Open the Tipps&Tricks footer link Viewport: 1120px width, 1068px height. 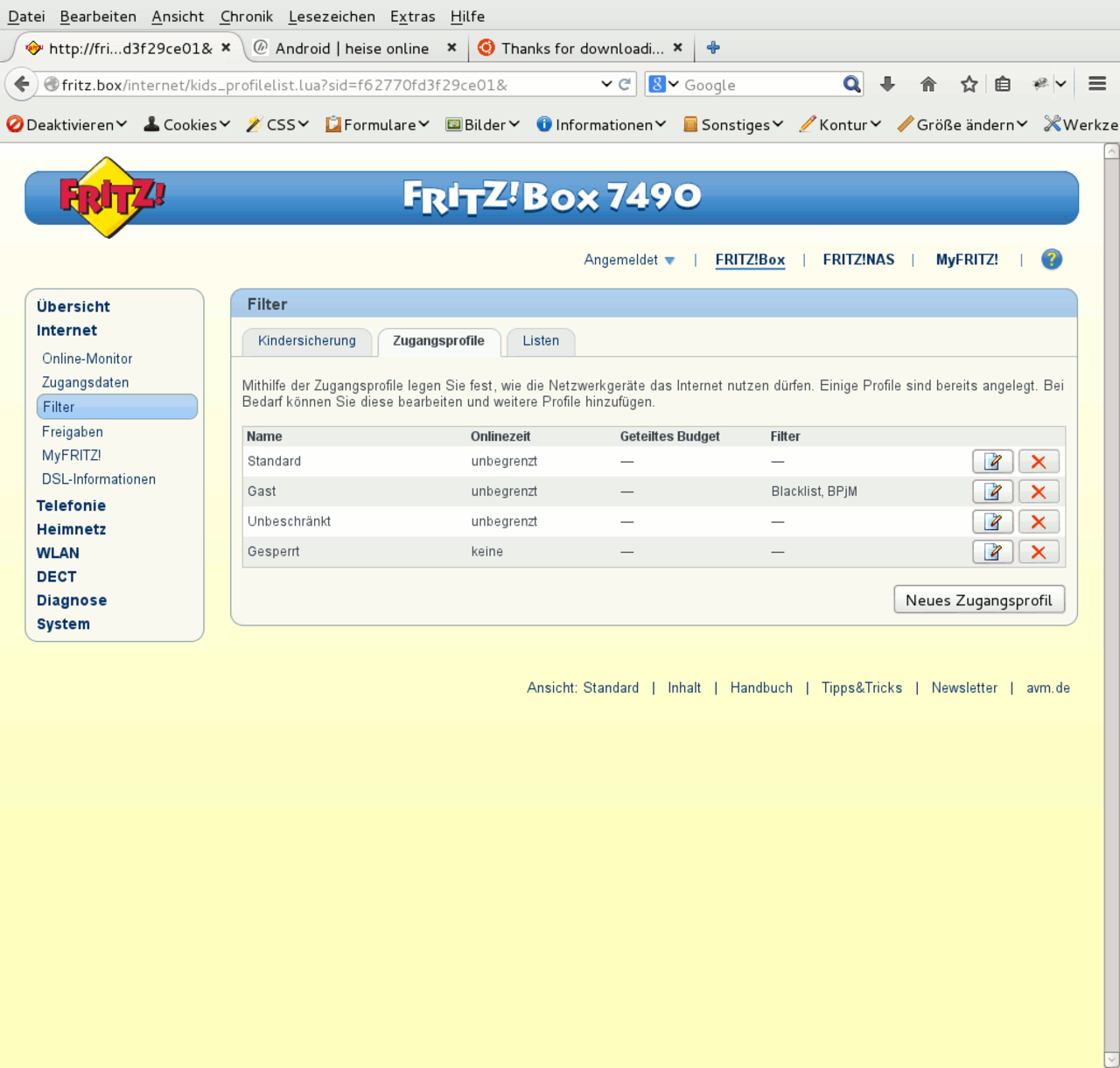(x=861, y=688)
